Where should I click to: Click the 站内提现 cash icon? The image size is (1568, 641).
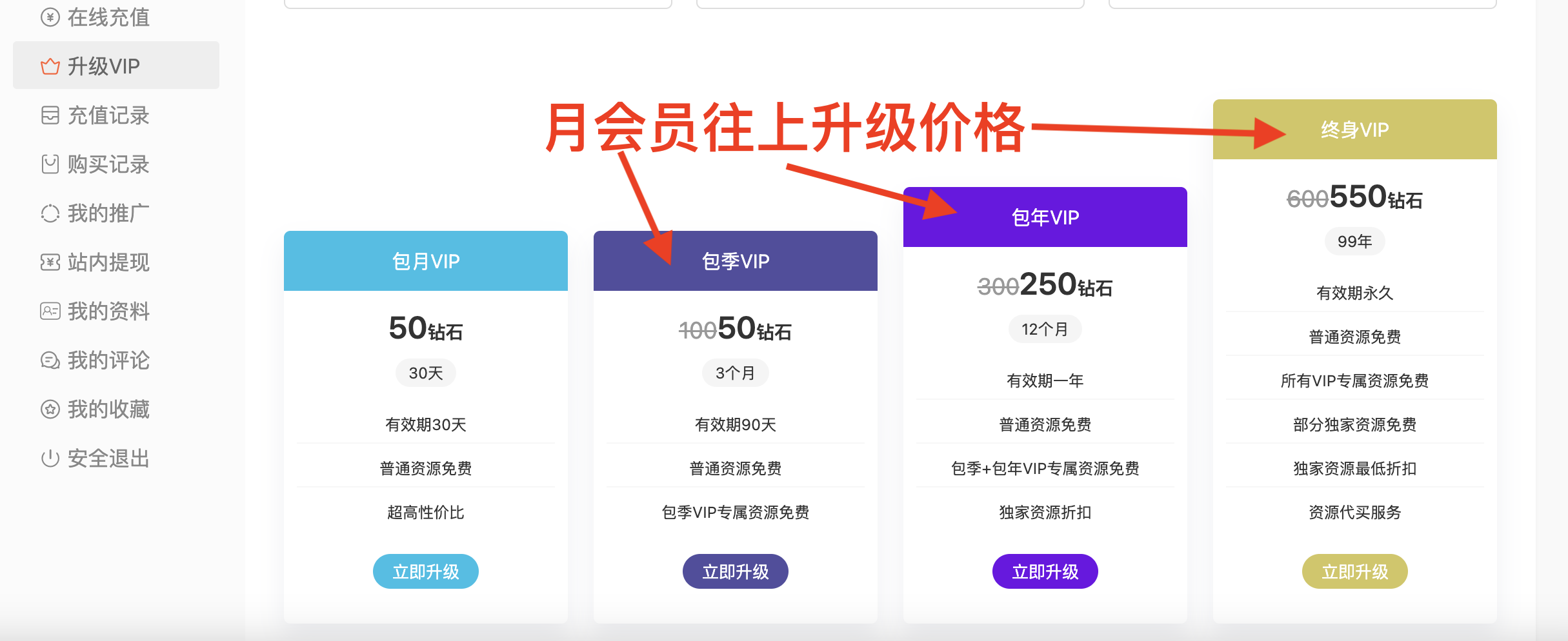(50, 262)
